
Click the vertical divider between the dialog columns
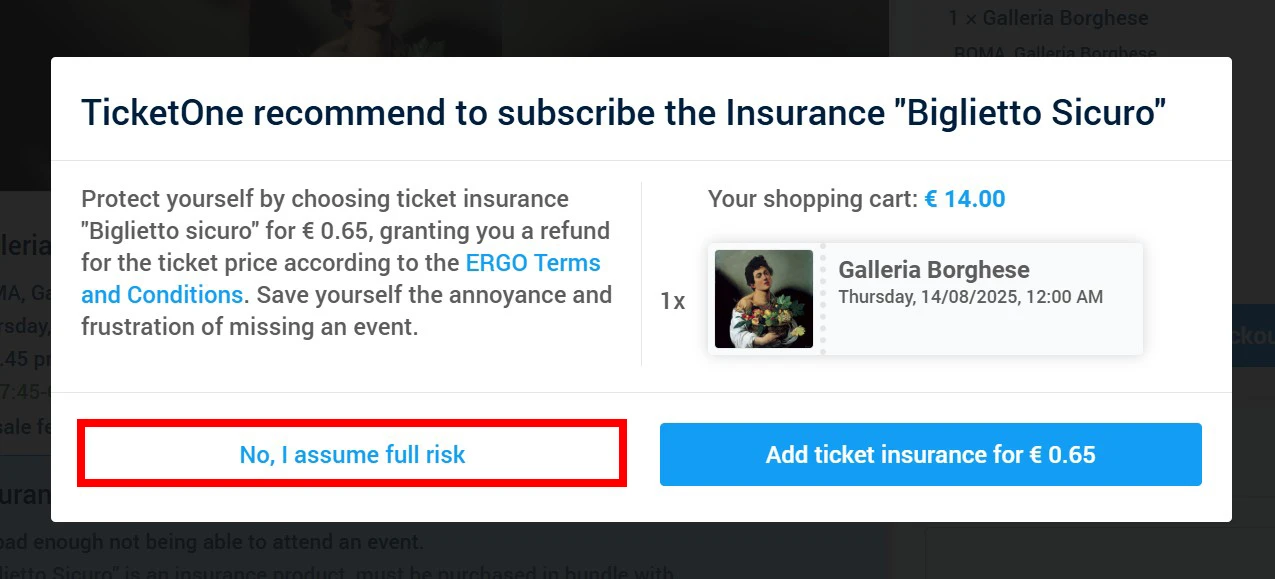point(641,274)
